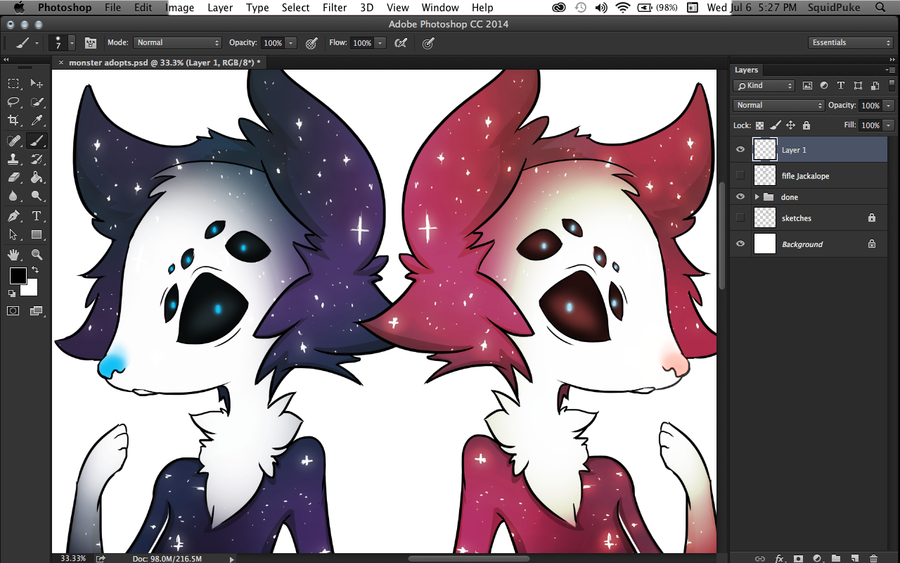Screen dimensions: 900x563
Task: Open the Layer menu
Action: coord(220,7)
